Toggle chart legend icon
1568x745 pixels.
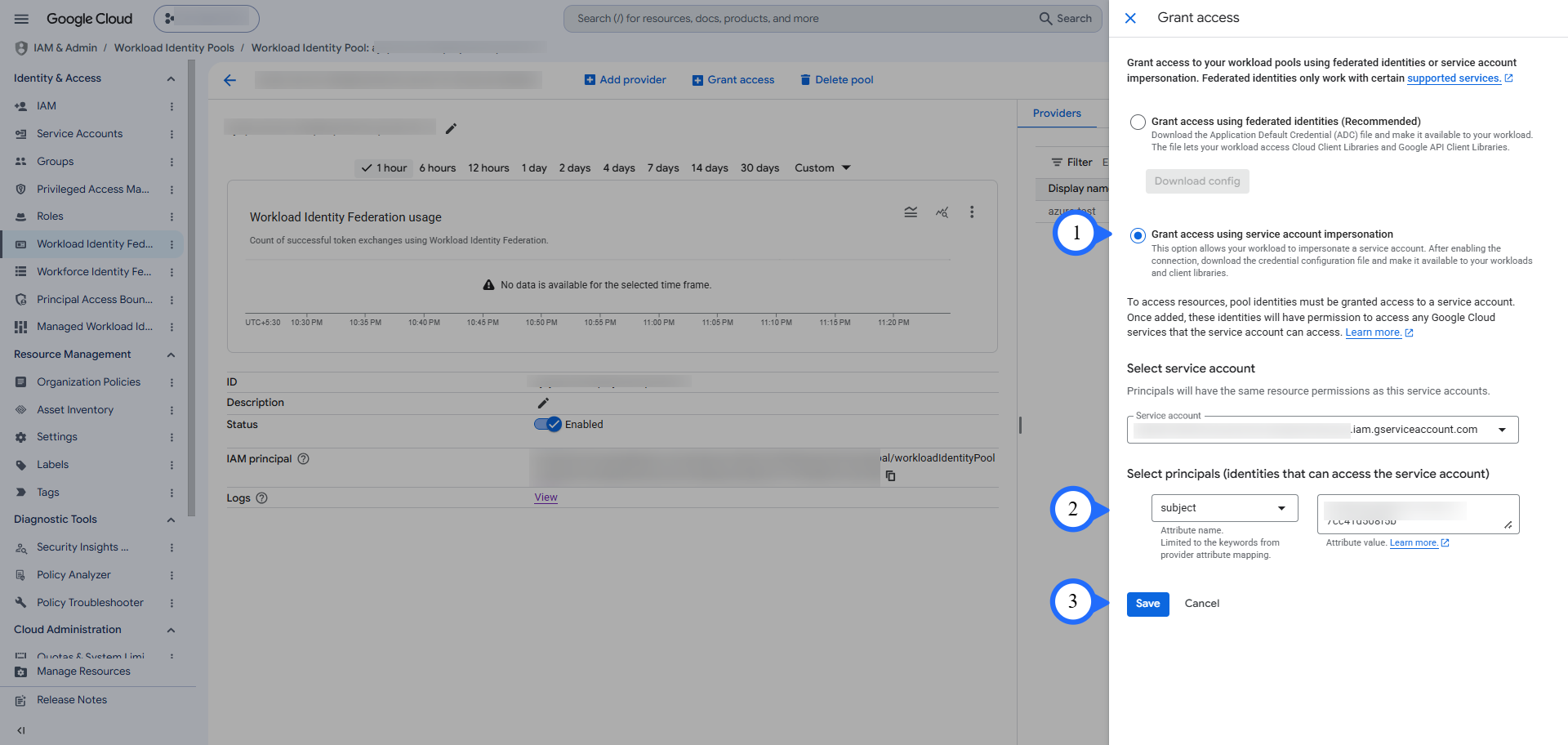coord(911,212)
